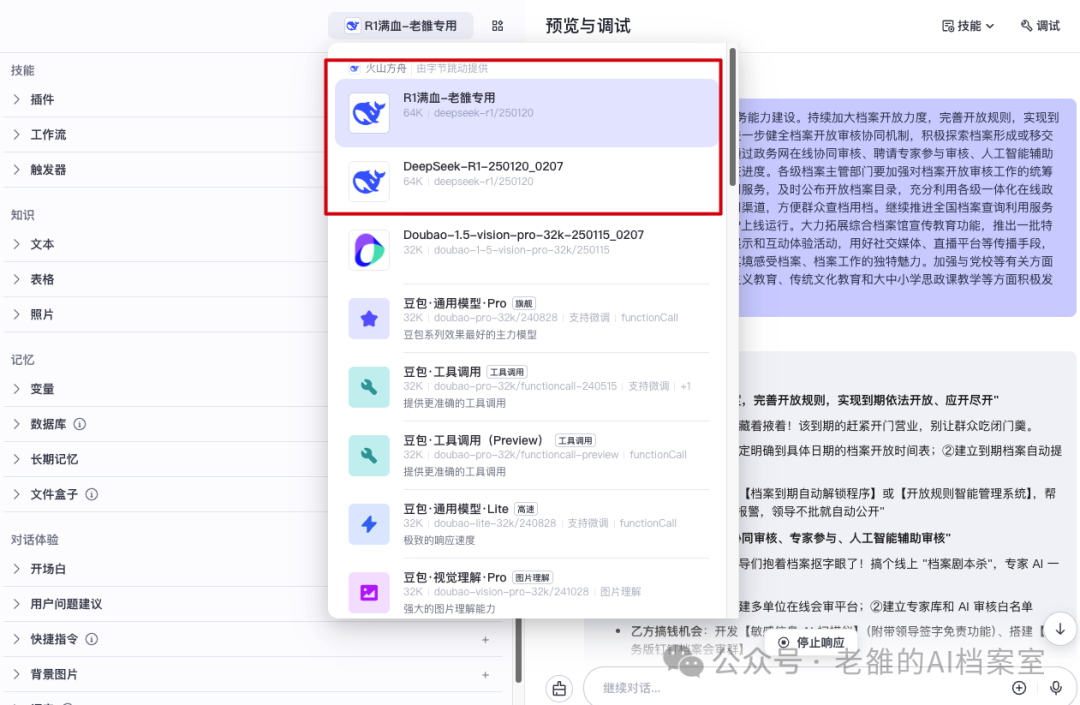The width and height of the screenshot is (1080, 705).
Task: Click the scroll-to-bottom arrow button
Action: click(x=1060, y=629)
